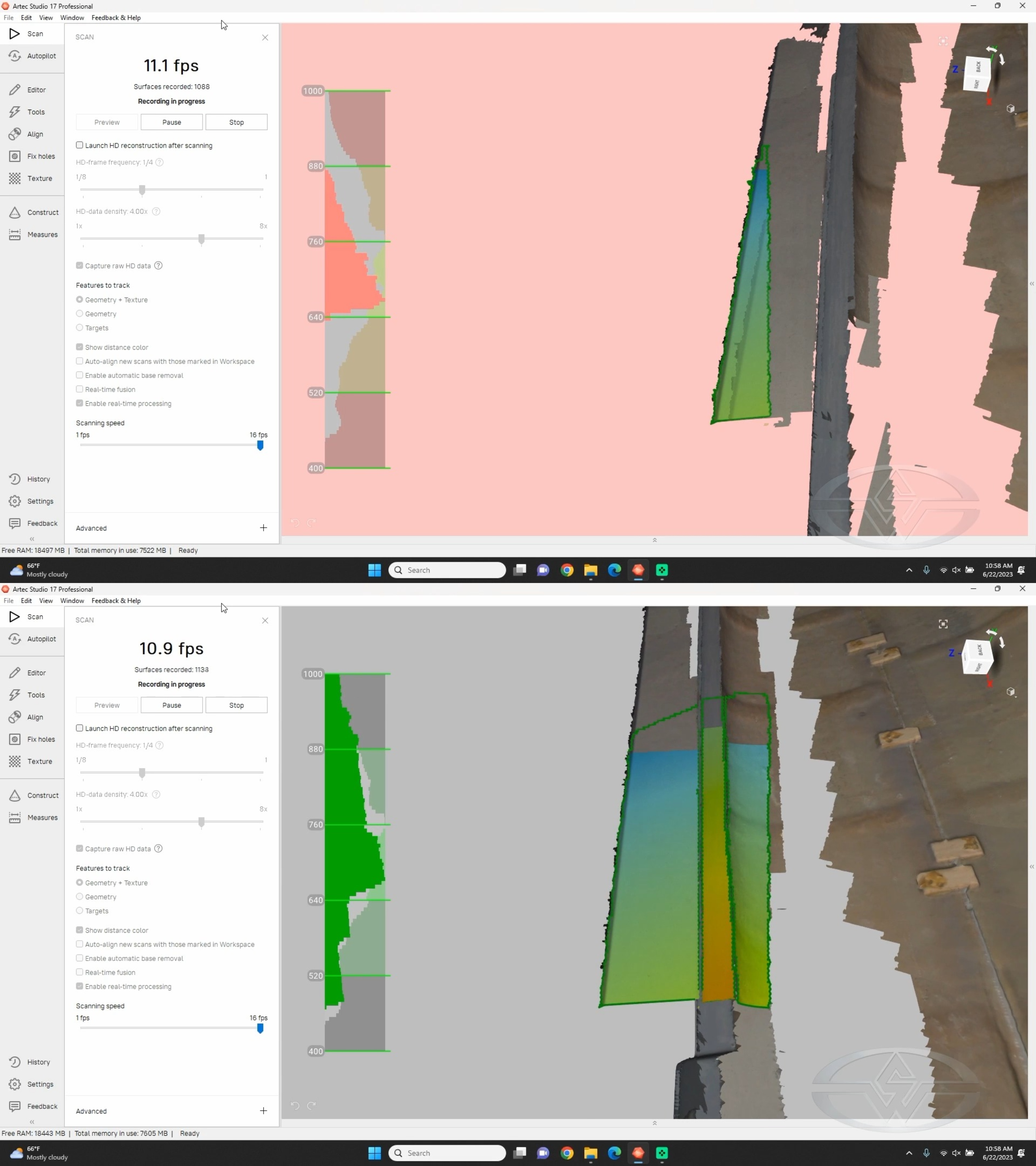Viewport: 1036px width, 1166px height.
Task: Click HD-frame frequency help icon in 11.1 fps window
Action: (x=160, y=163)
